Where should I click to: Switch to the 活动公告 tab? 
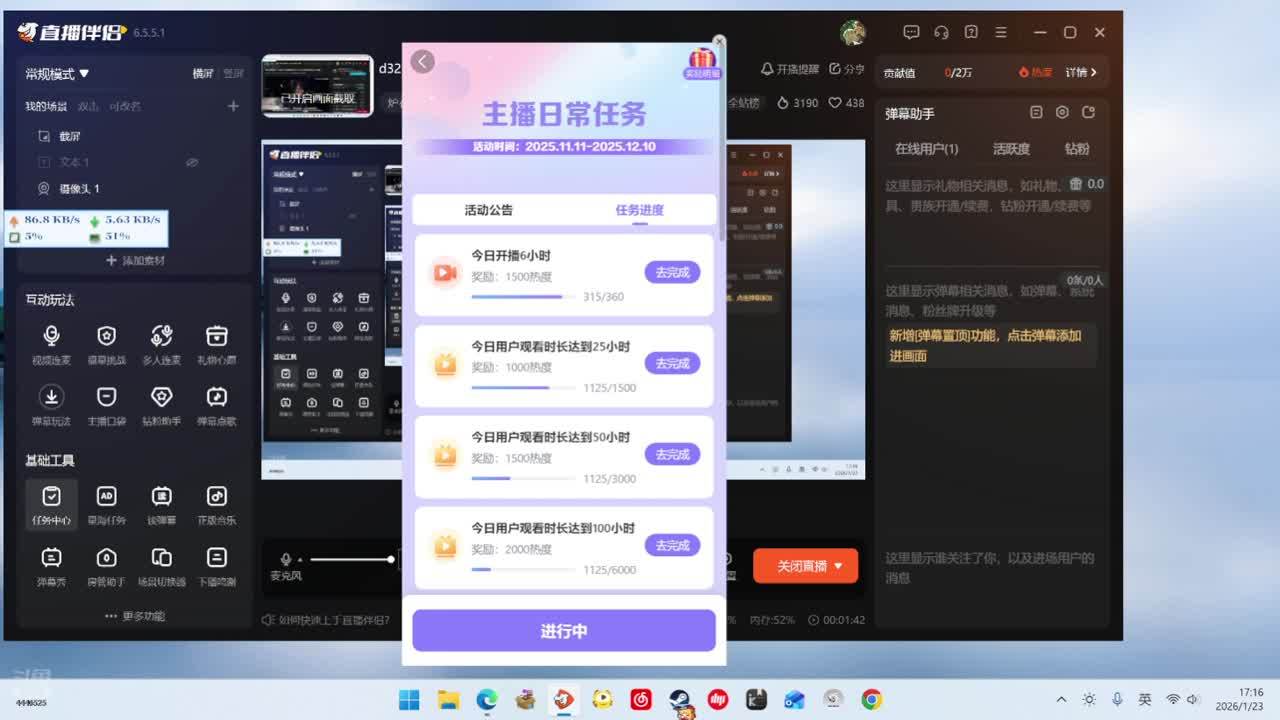click(488, 210)
